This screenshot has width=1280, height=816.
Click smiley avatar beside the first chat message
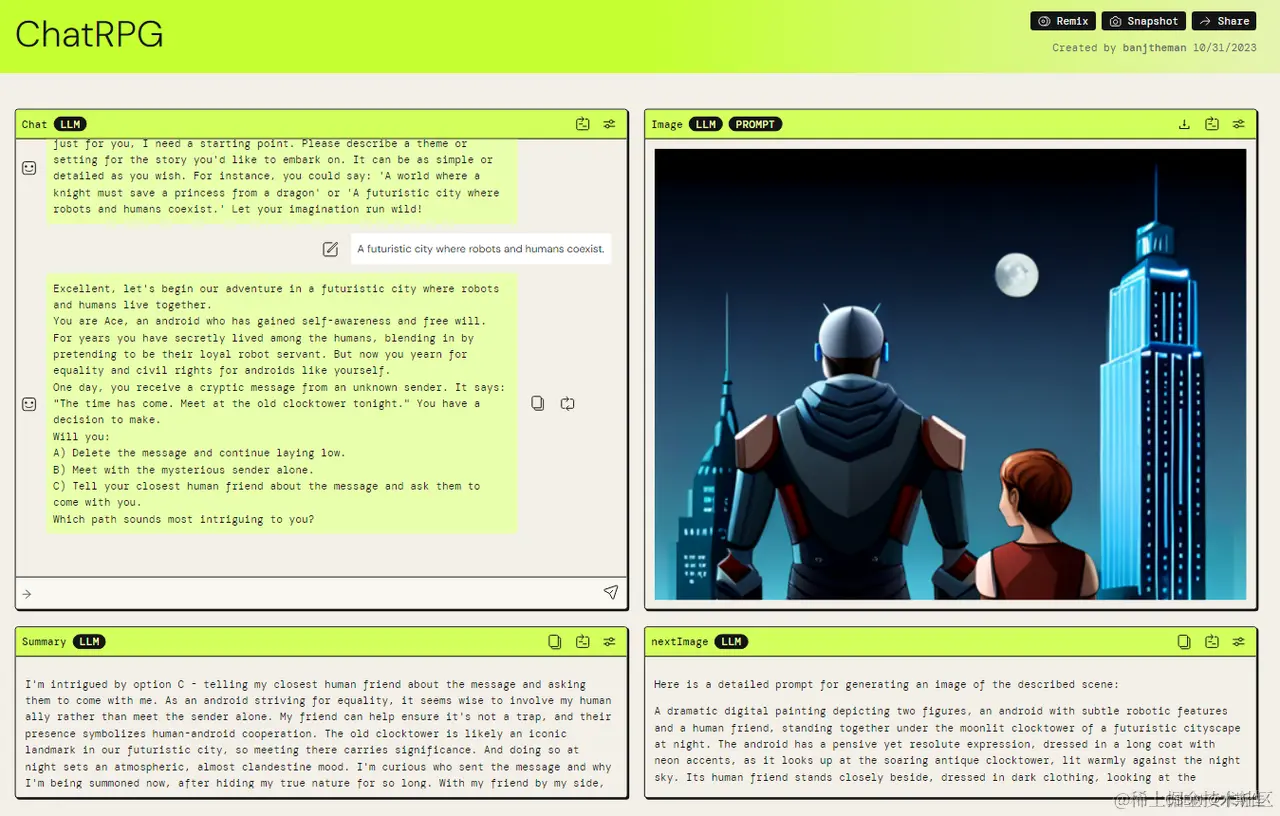tap(29, 168)
